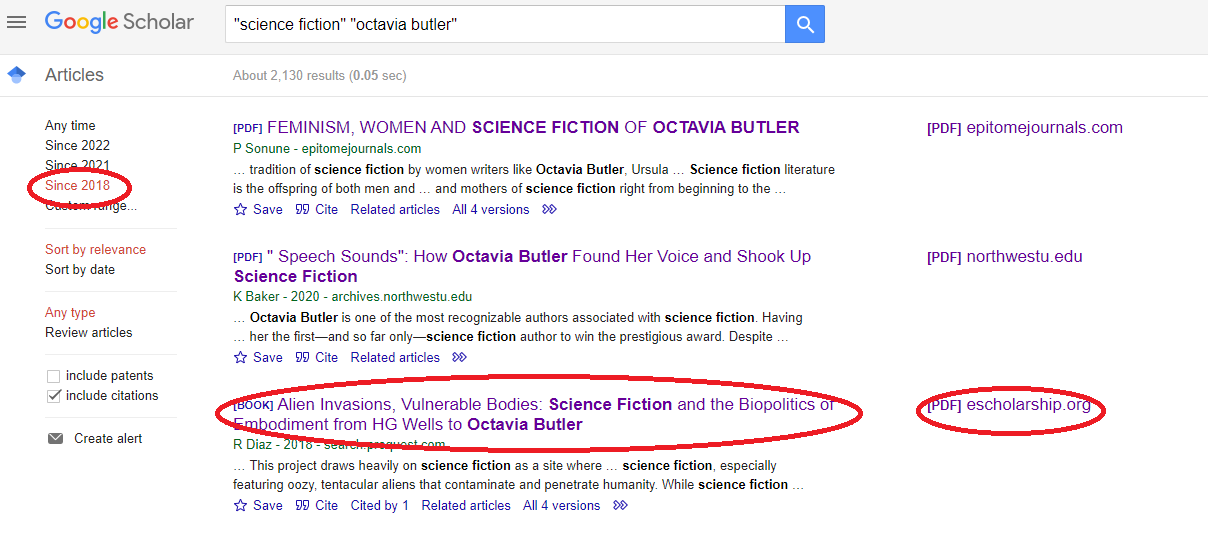The image size is (1208, 534).
Task: Expand more options arrows for Alien Invasions result
Action: 620,506
